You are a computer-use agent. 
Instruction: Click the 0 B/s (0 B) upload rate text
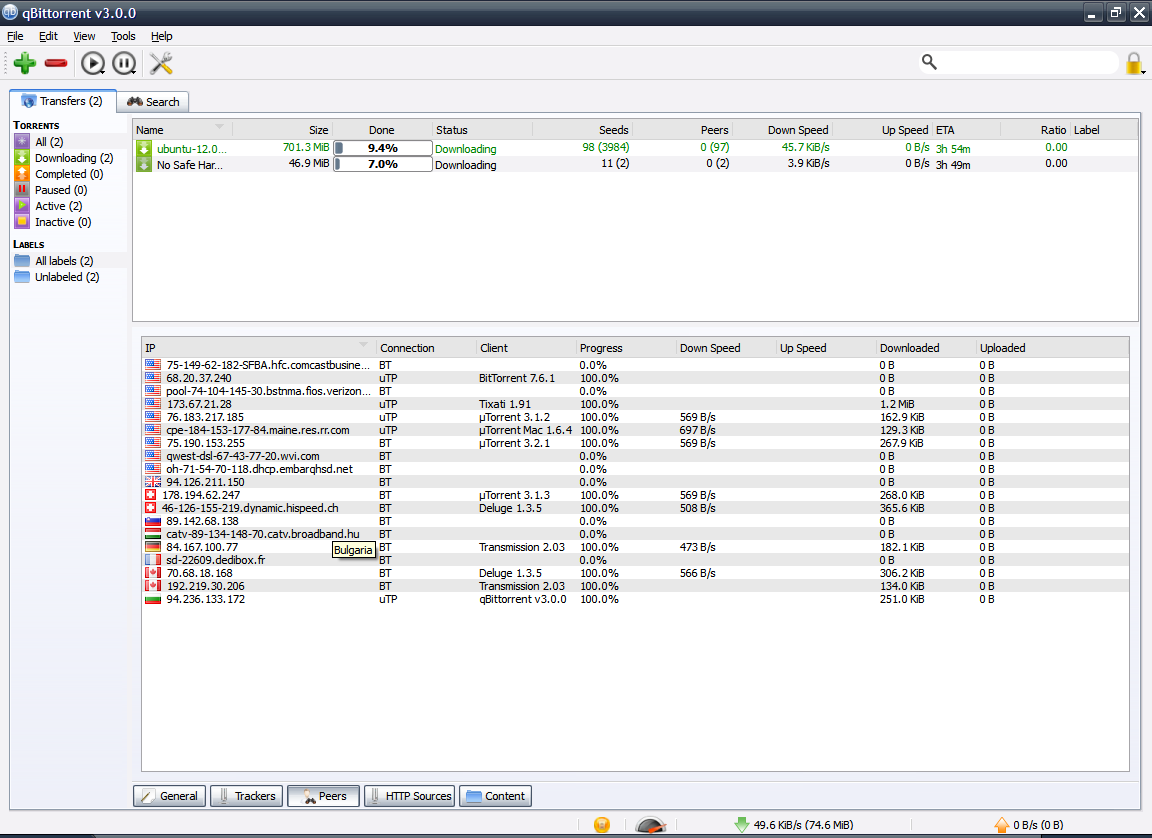click(x=1038, y=825)
